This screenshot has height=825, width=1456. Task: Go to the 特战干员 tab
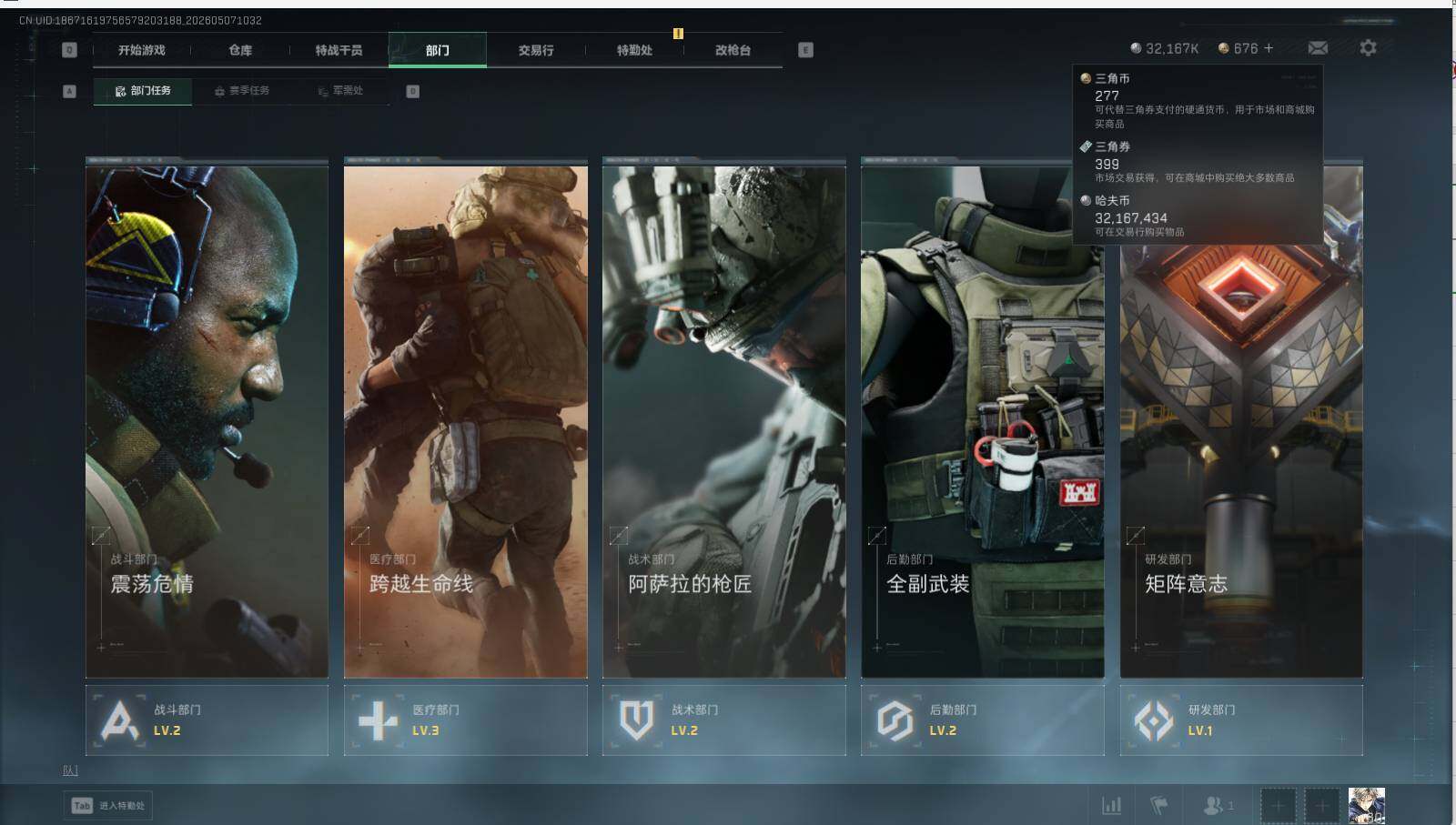[339, 50]
